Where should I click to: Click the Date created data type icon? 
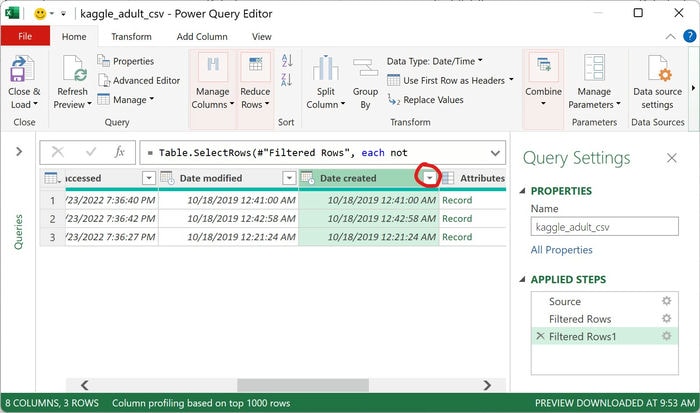[x=307, y=178]
